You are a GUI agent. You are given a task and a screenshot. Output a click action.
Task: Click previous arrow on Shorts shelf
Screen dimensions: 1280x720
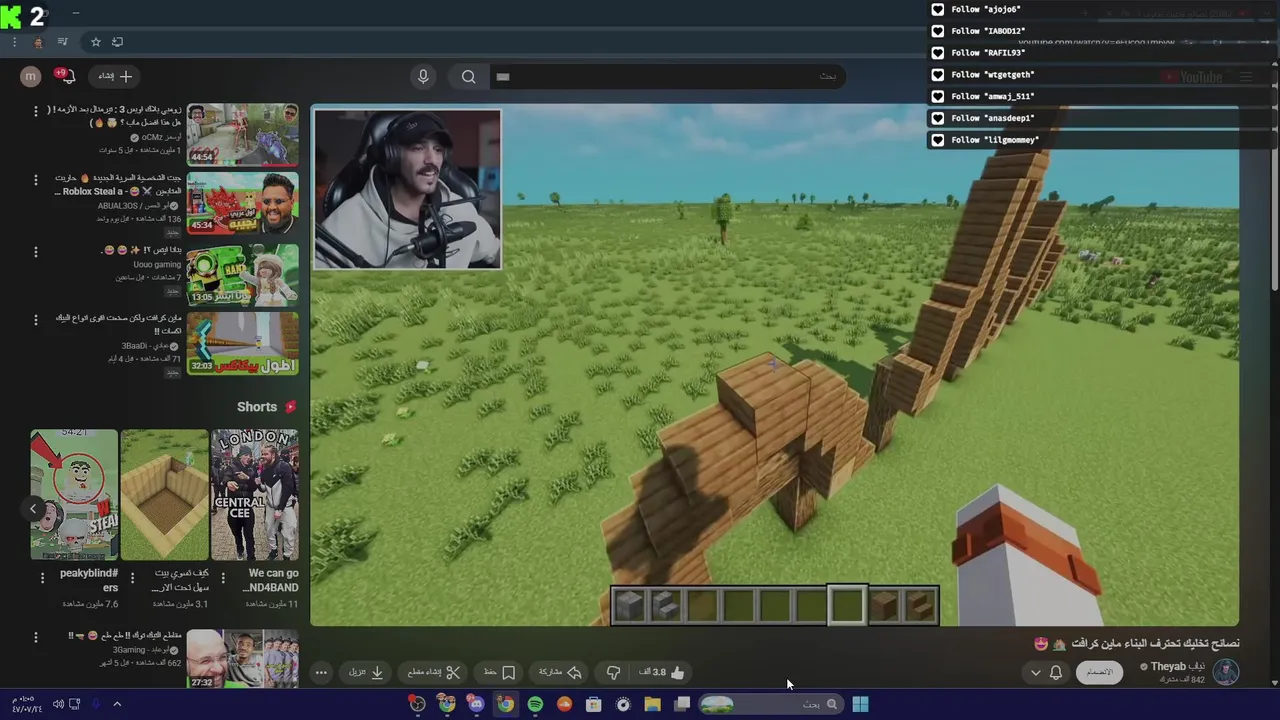(32, 509)
